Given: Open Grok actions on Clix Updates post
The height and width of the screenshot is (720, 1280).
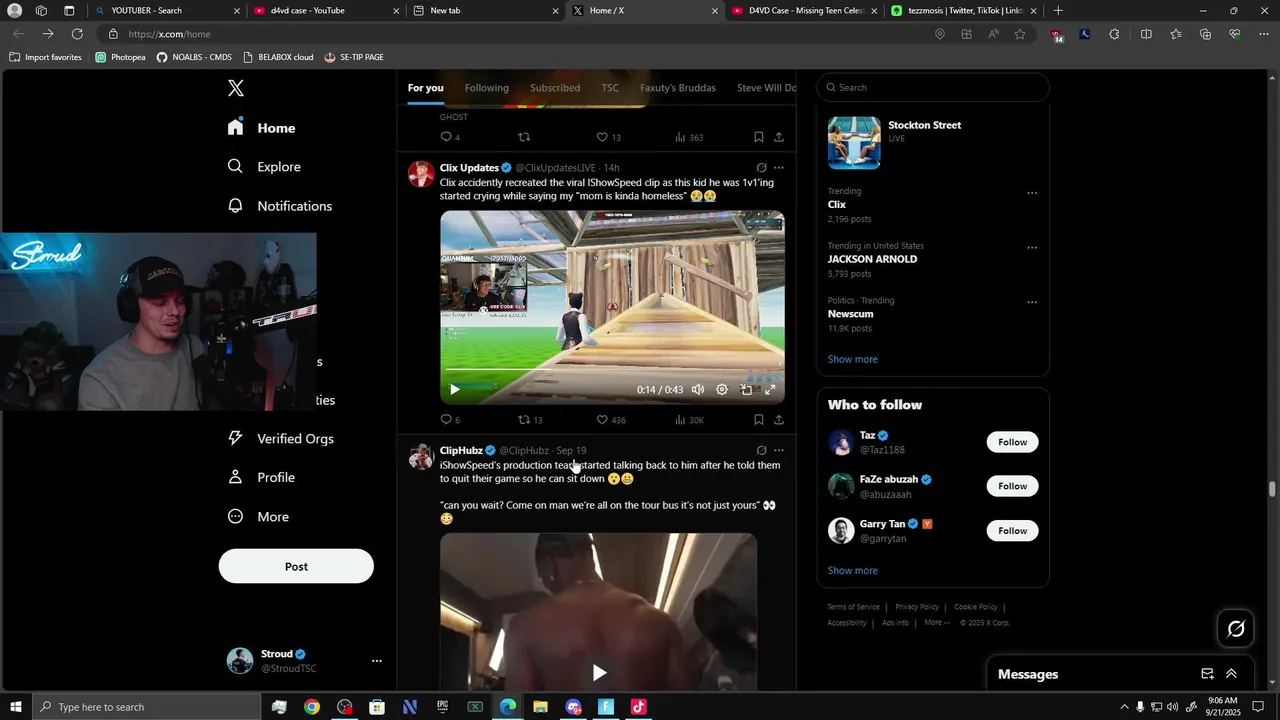Looking at the screenshot, I should click(761, 168).
